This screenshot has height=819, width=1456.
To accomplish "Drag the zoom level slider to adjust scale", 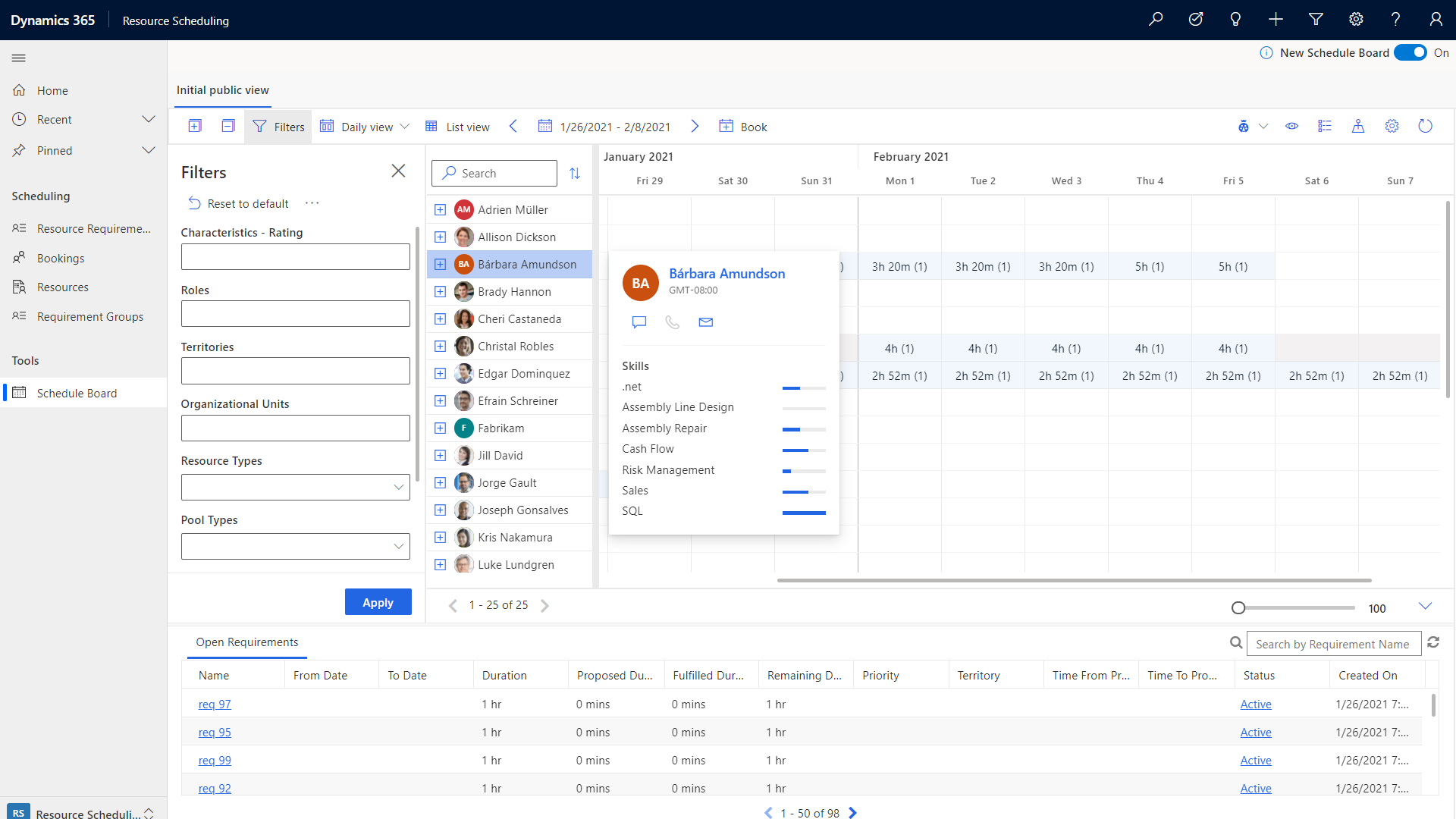I will pyautogui.click(x=1237, y=608).
